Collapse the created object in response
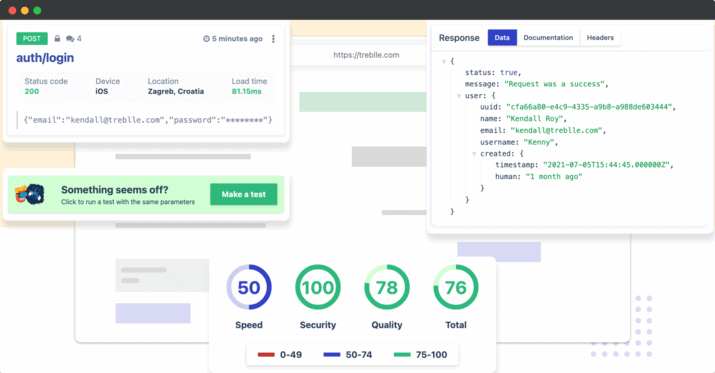 click(x=474, y=154)
